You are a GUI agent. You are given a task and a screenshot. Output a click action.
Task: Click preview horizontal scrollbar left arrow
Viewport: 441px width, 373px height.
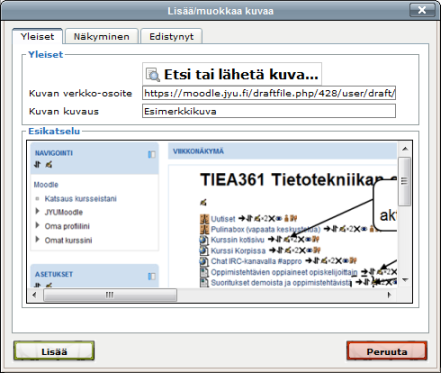tap(34, 295)
